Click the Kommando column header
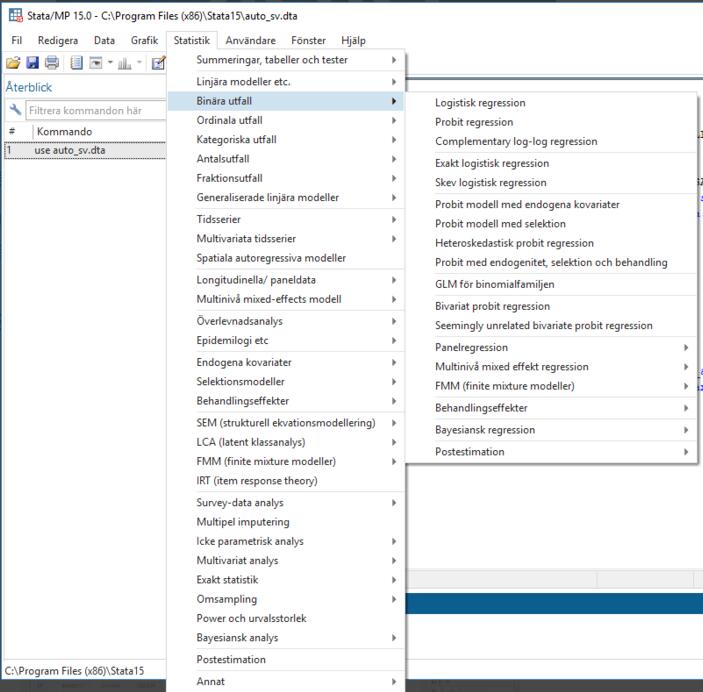This screenshot has width=703, height=692. (65, 131)
